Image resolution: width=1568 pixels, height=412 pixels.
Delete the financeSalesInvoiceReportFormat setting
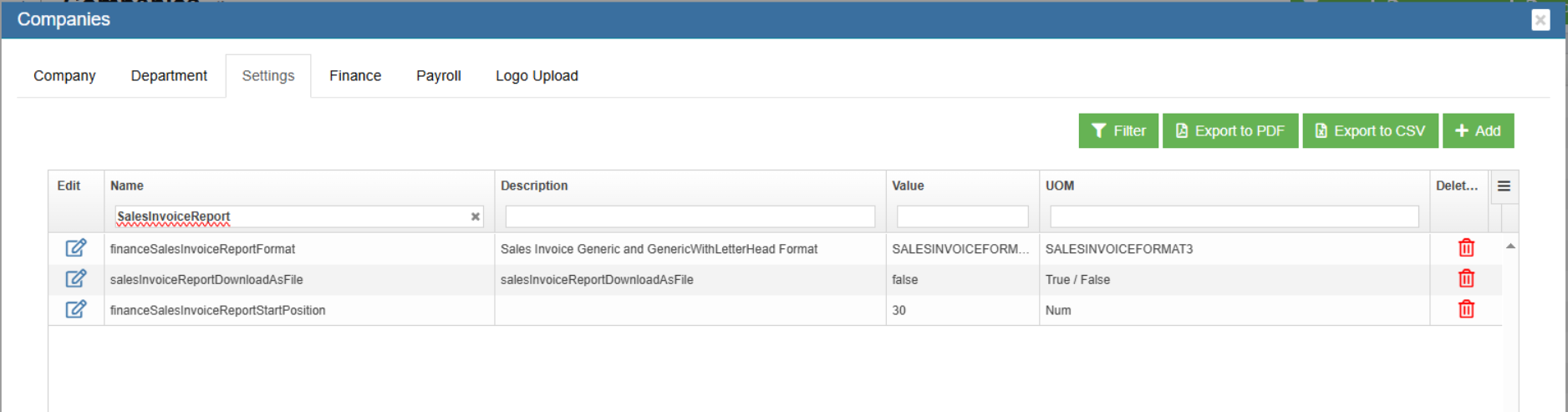tap(1466, 248)
